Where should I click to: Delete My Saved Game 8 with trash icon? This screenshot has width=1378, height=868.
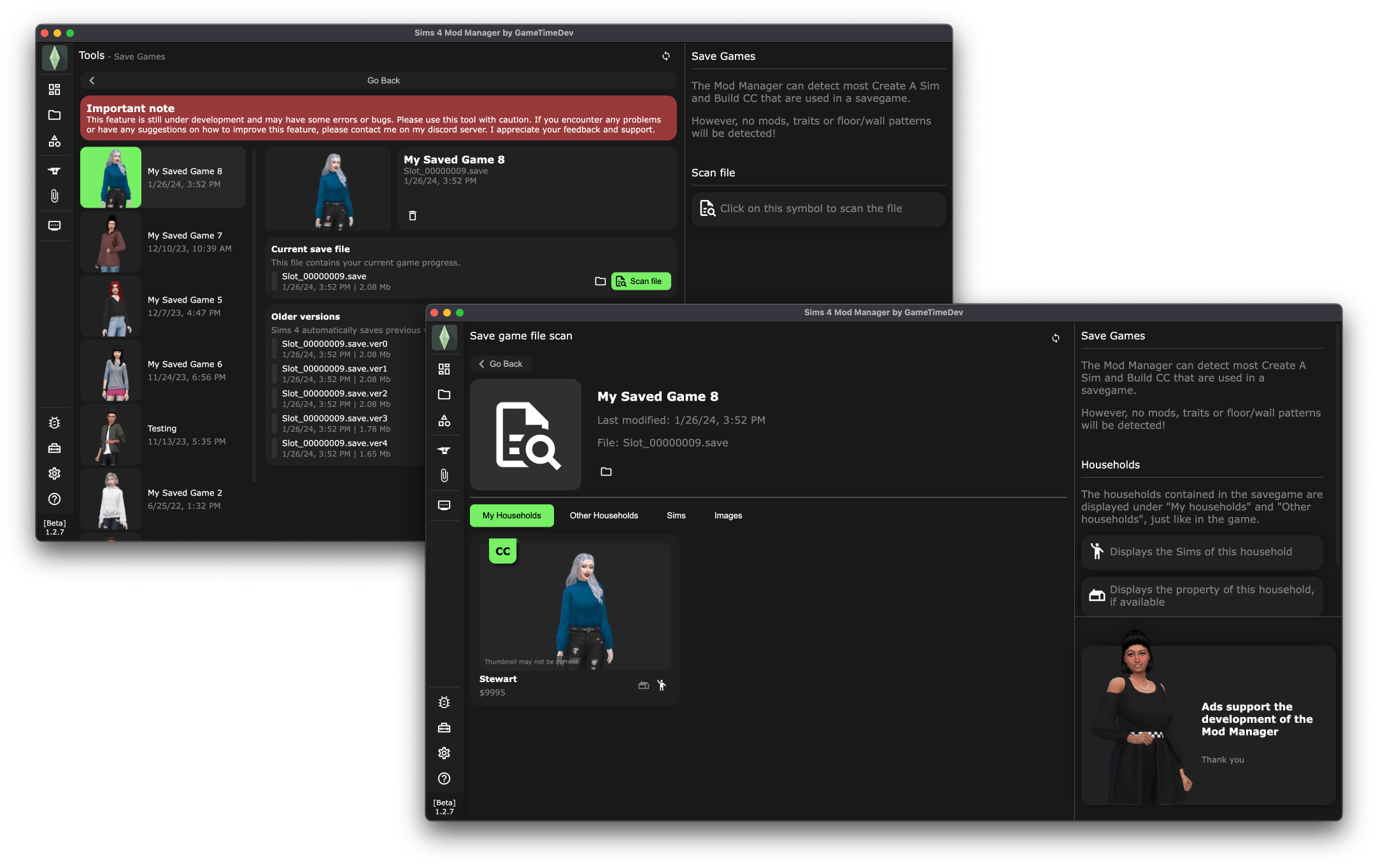coord(413,216)
